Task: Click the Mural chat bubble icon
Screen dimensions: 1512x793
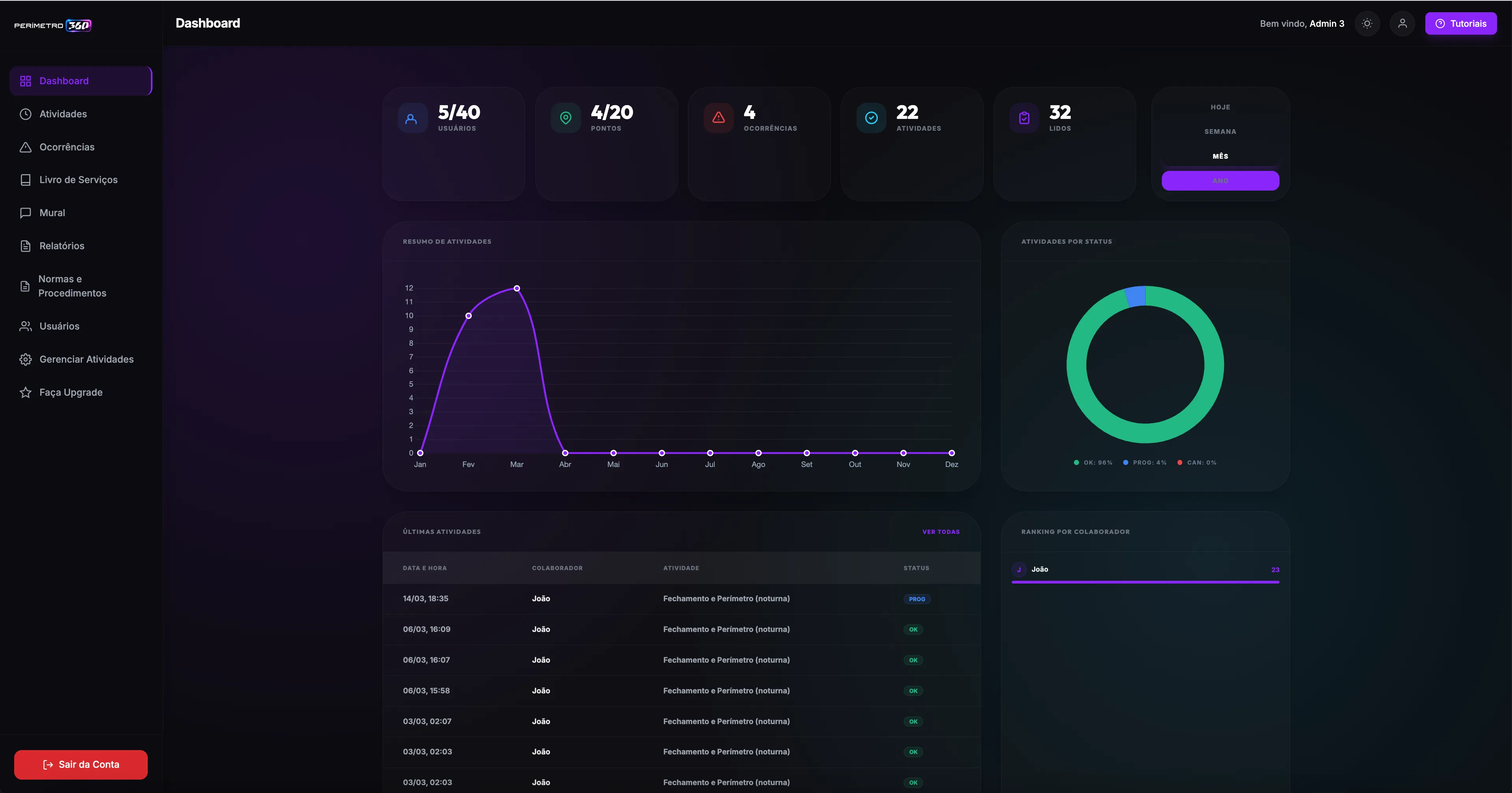Action: [x=25, y=213]
